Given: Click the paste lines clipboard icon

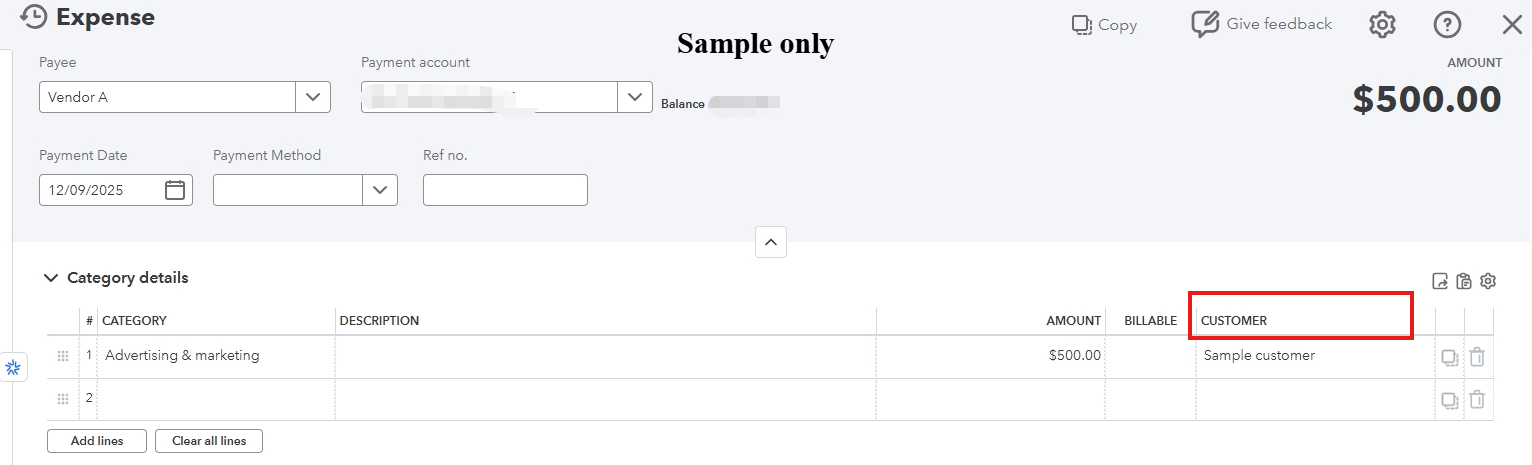Looking at the screenshot, I should pos(1464,281).
